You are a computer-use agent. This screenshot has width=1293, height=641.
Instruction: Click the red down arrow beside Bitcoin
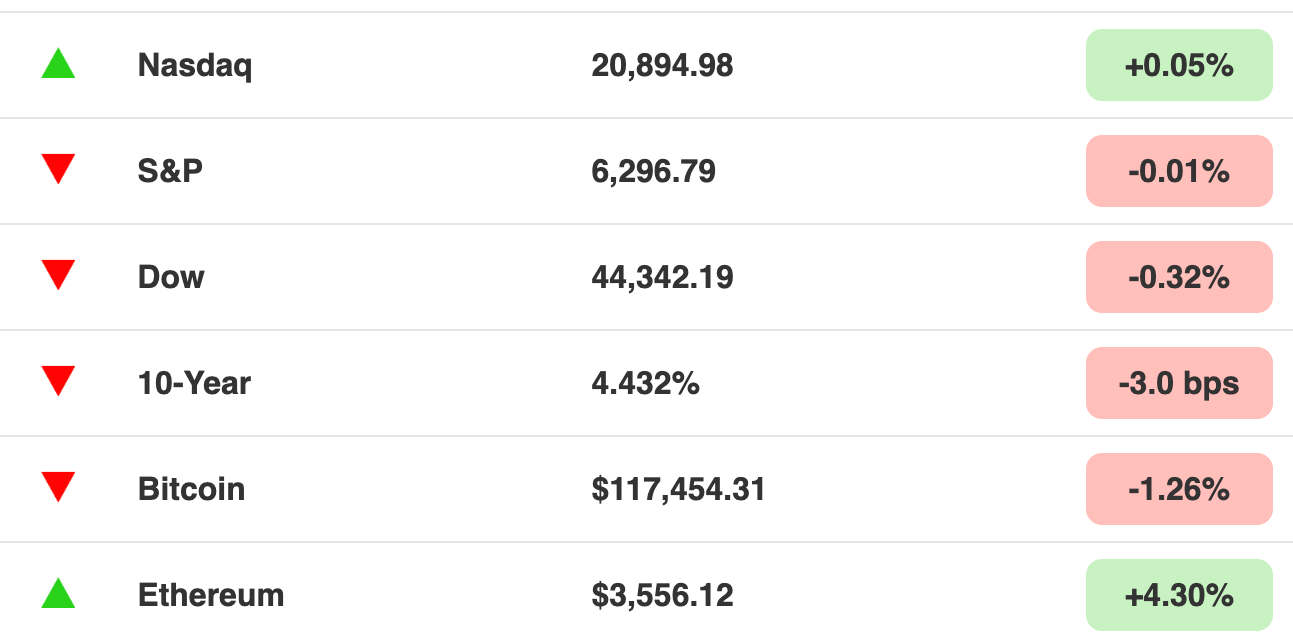[58, 488]
